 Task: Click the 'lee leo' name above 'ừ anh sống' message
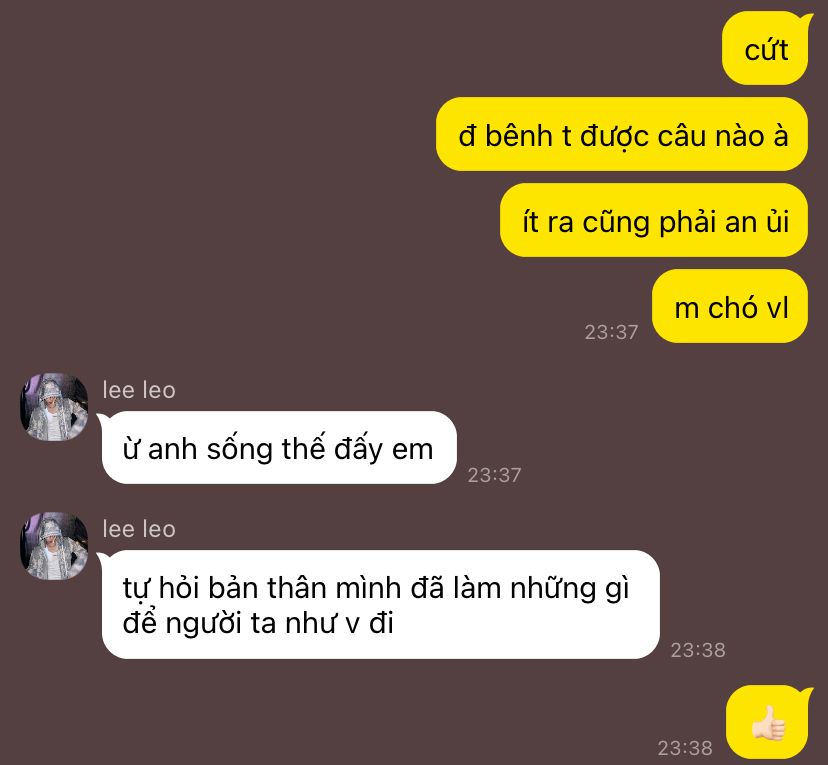pos(139,390)
